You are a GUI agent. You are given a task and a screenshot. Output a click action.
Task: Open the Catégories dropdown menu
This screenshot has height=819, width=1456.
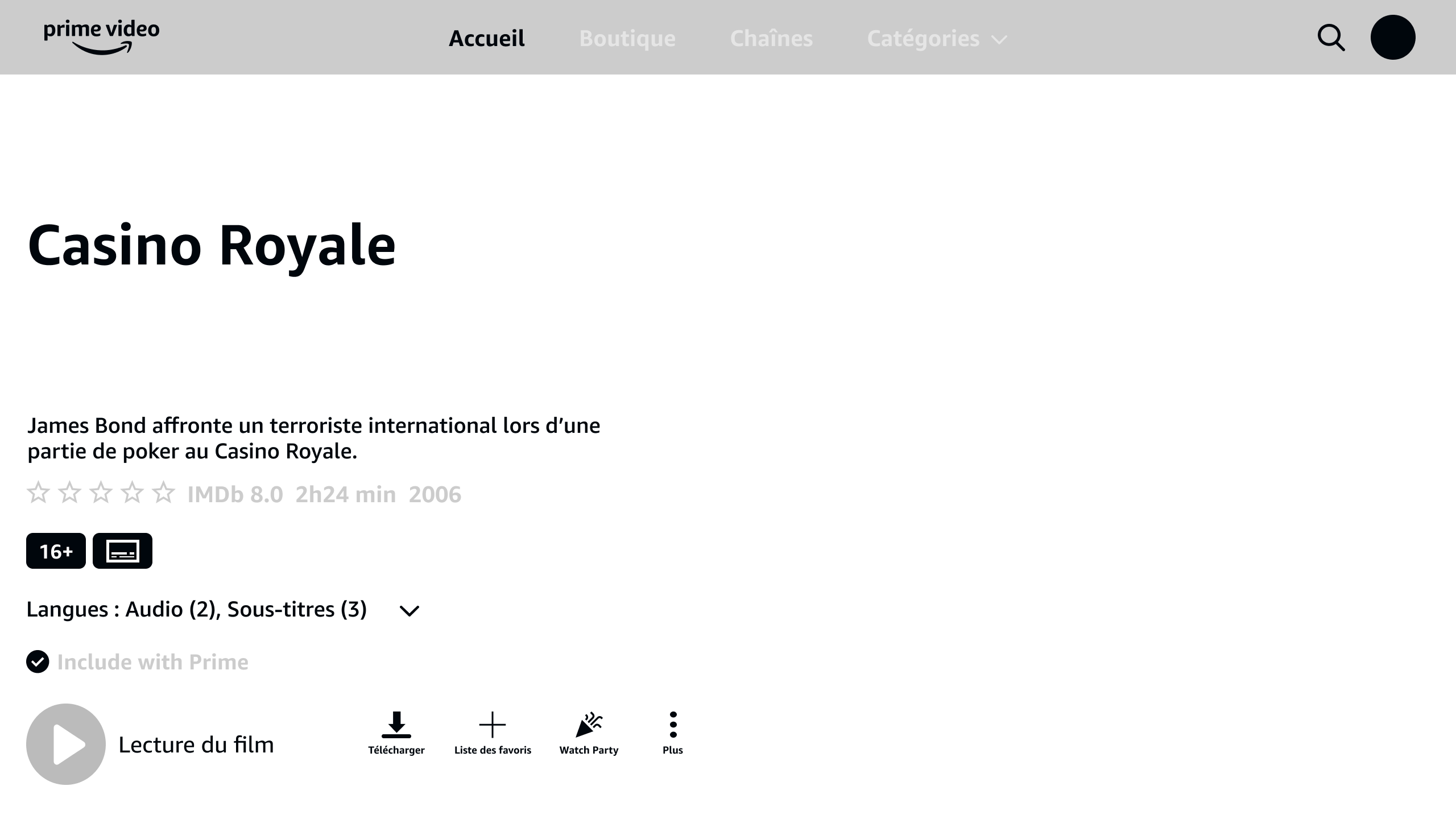coord(937,39)
